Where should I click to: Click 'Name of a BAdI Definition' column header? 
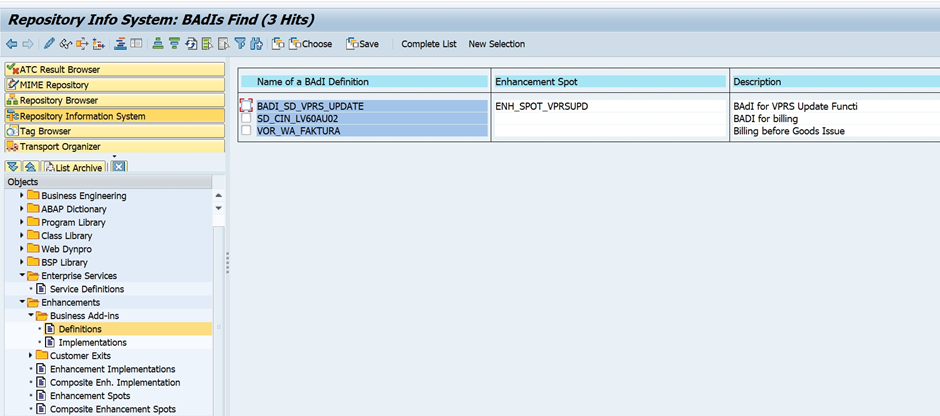(x=364, y=82)
